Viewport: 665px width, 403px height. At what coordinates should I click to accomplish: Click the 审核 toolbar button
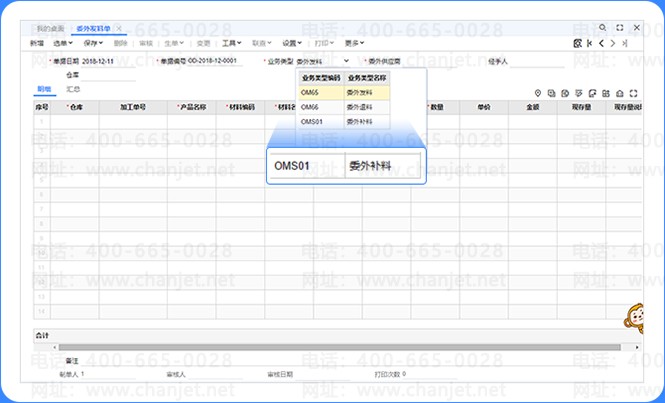146,43
